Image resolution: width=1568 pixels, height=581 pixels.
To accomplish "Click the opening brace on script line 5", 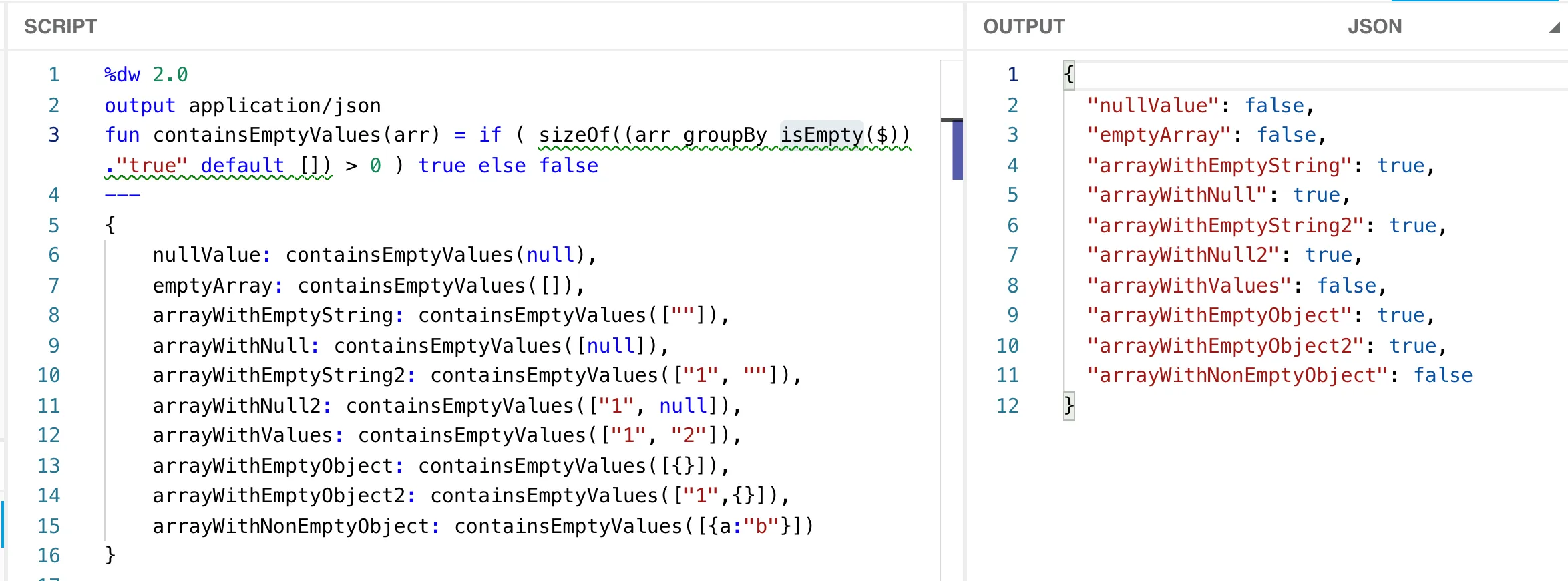I will point(110,225).
